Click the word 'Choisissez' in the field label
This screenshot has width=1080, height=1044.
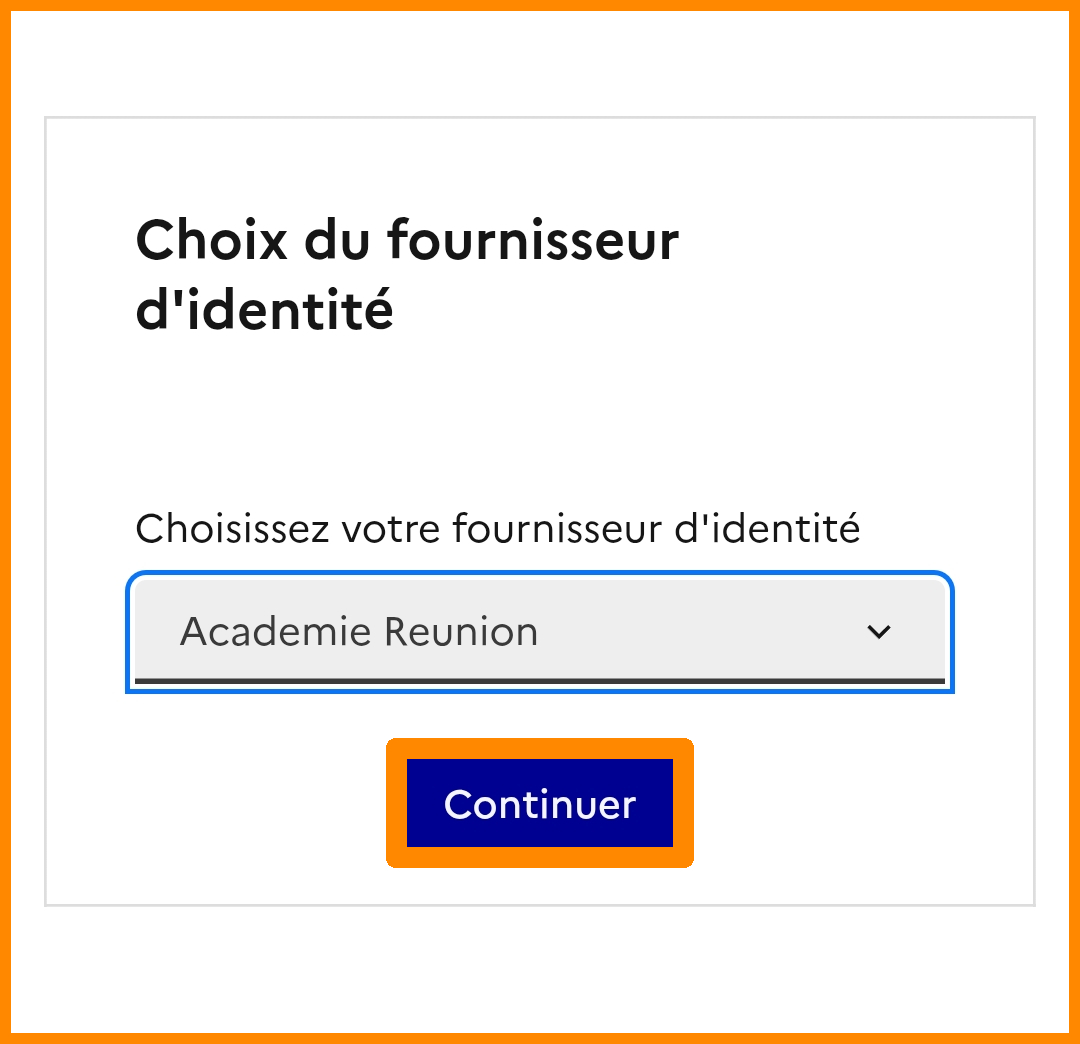(232, 528)
